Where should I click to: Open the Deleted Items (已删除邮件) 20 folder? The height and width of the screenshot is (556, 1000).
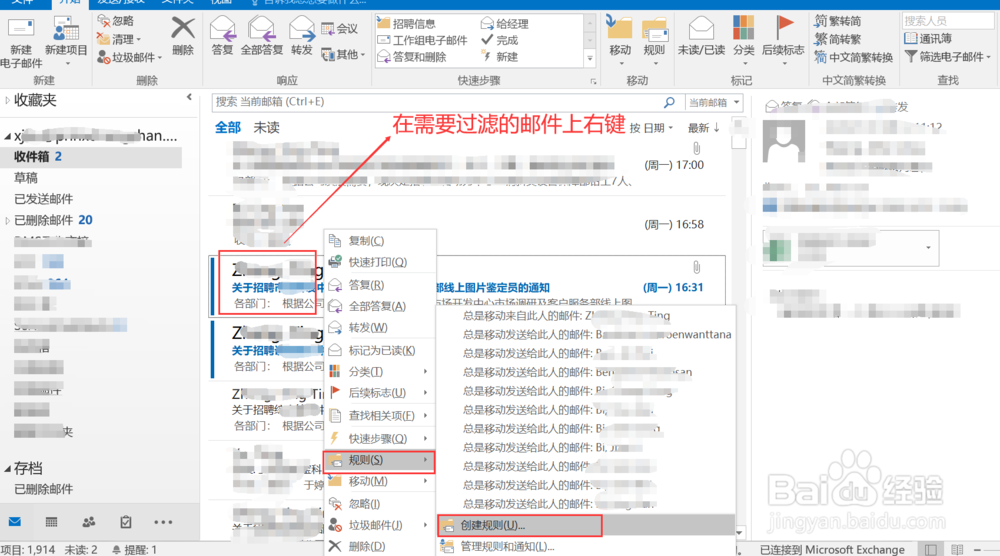[53, 220]
